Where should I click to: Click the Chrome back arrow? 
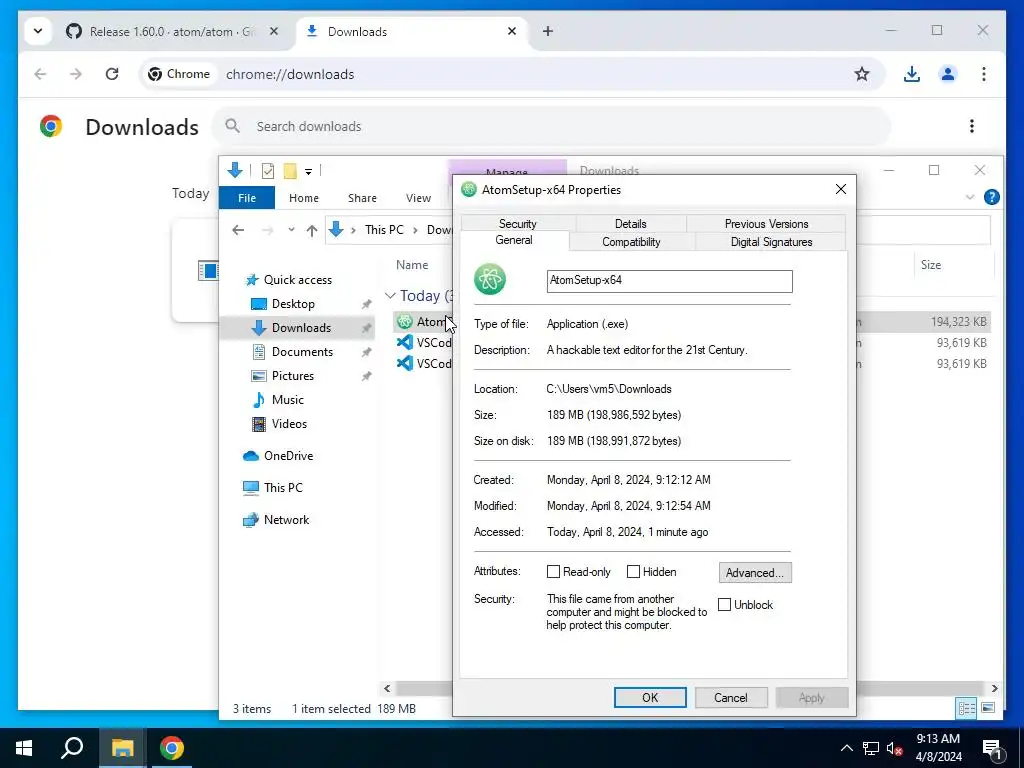(40, 74)
